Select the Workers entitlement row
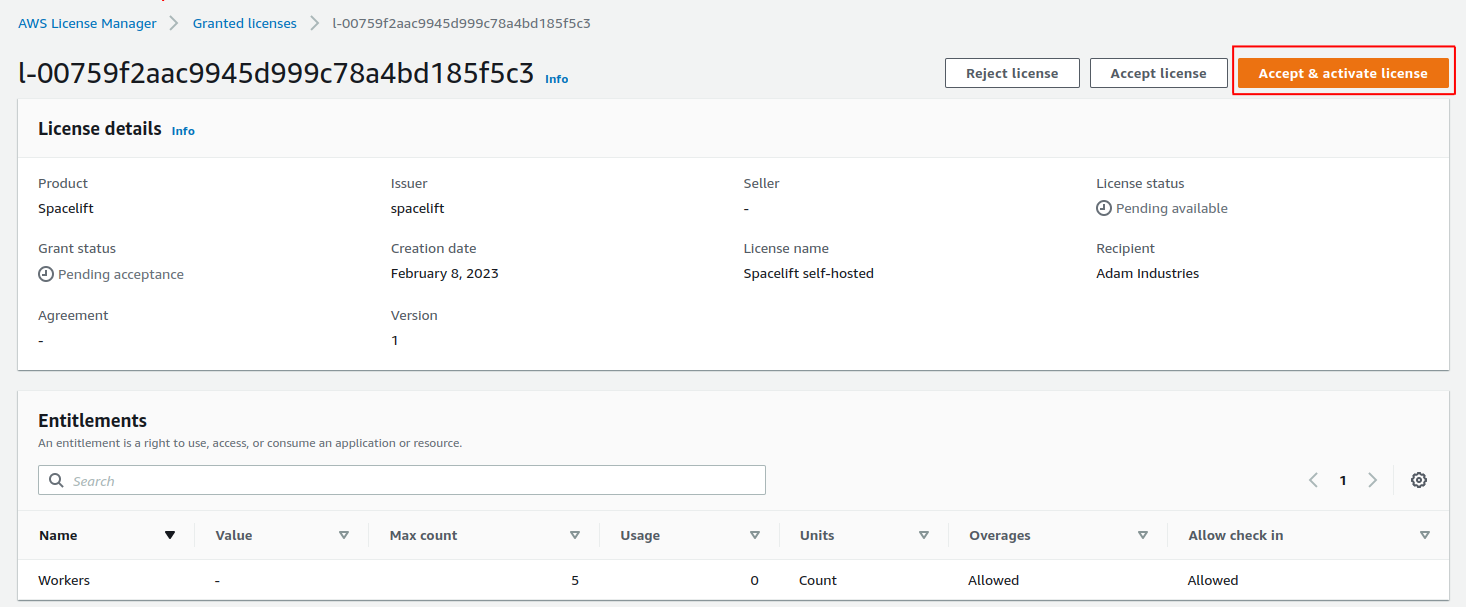The image size is (1466, 607). click(x=65, y=580)
